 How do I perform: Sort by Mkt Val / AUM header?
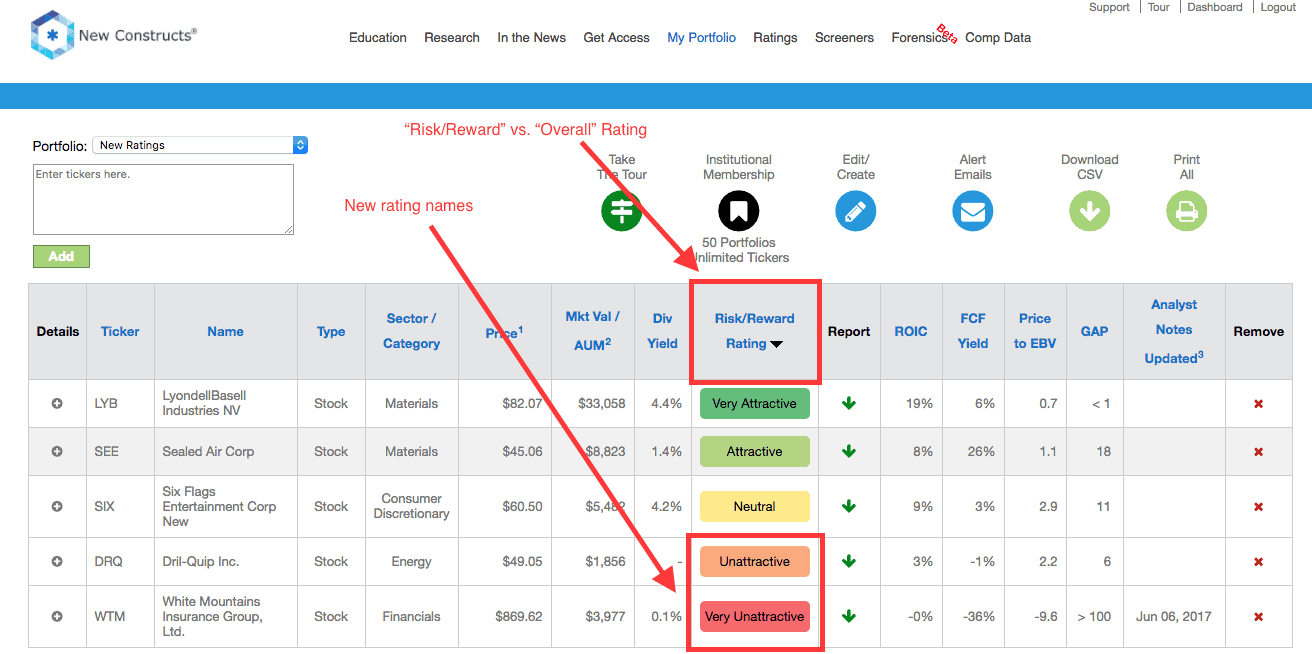click(x=593, y=331)
